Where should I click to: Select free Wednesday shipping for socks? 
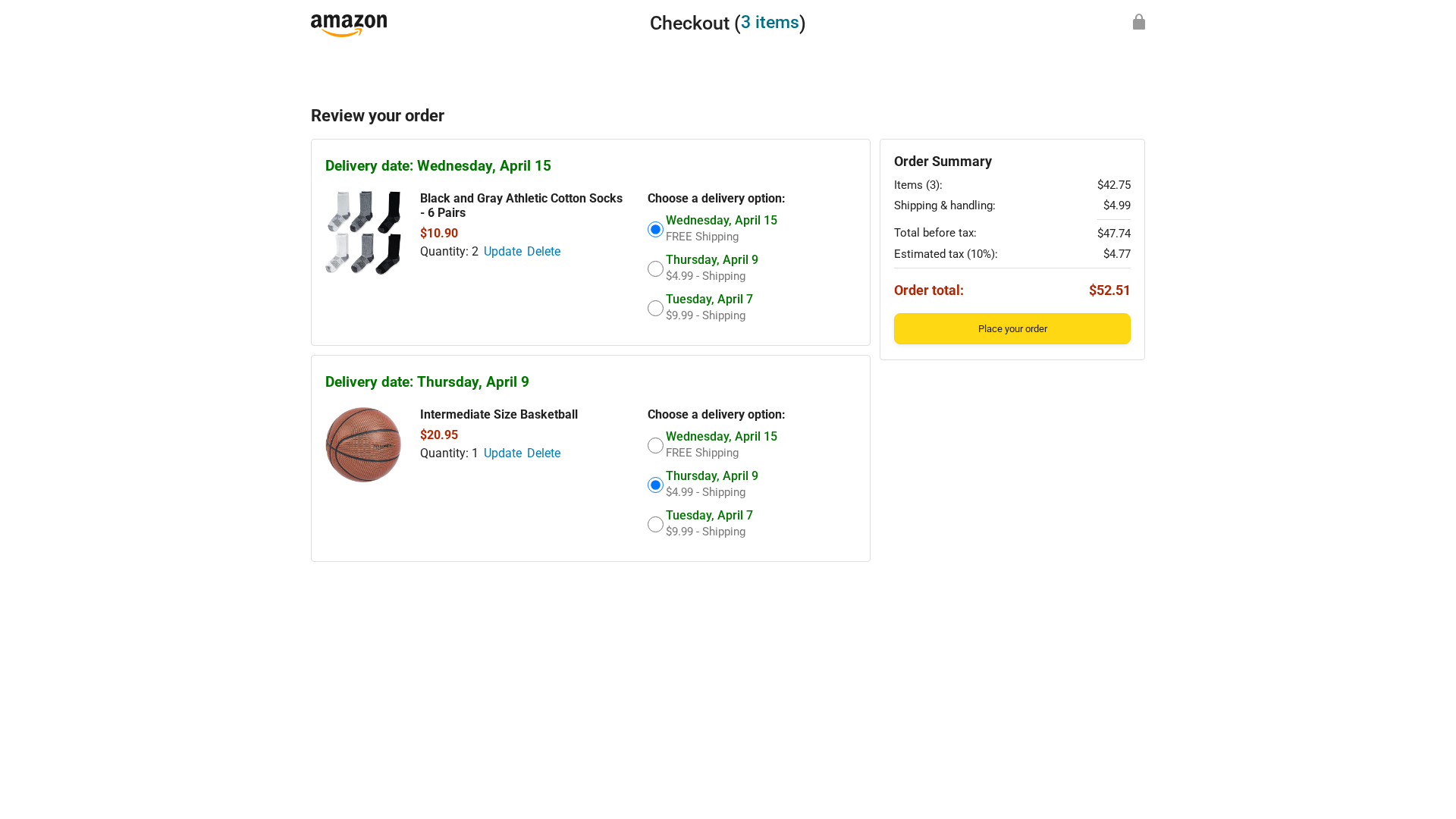[656, 230]
